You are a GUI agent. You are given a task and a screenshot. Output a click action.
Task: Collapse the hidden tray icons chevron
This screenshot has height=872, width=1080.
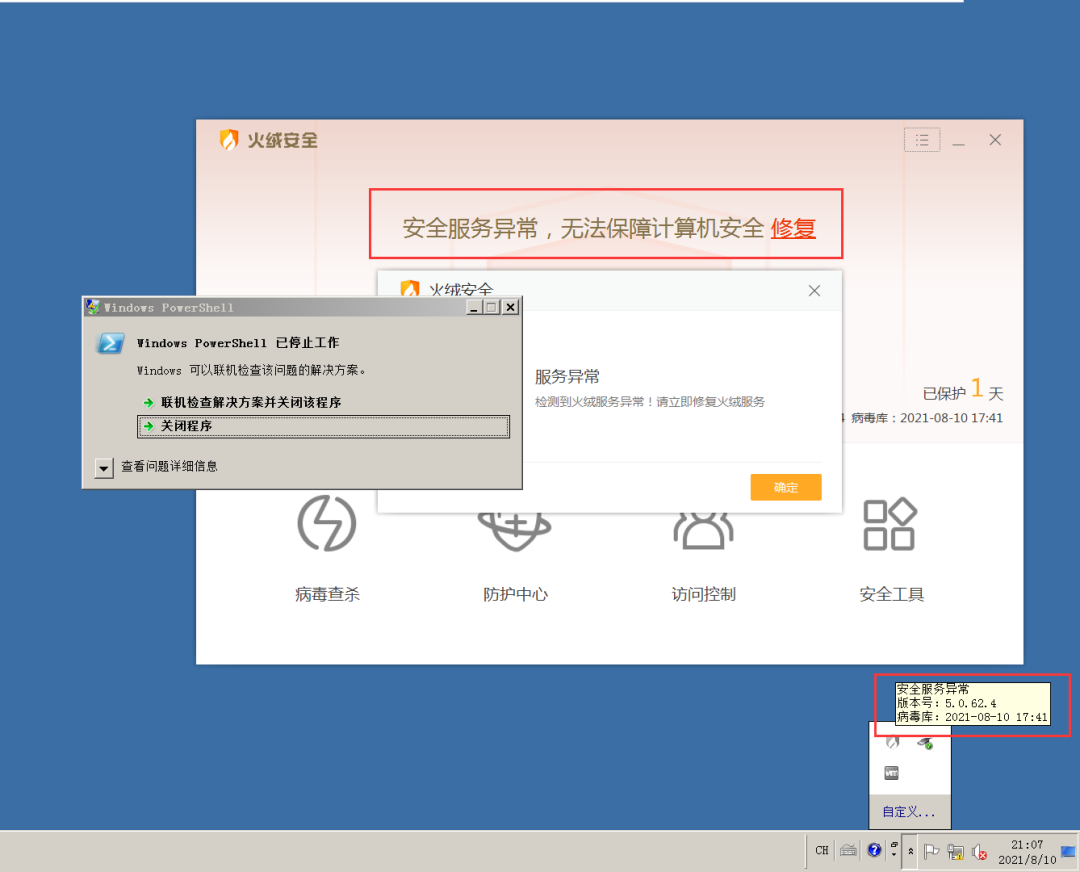click(x=911, y=852)
